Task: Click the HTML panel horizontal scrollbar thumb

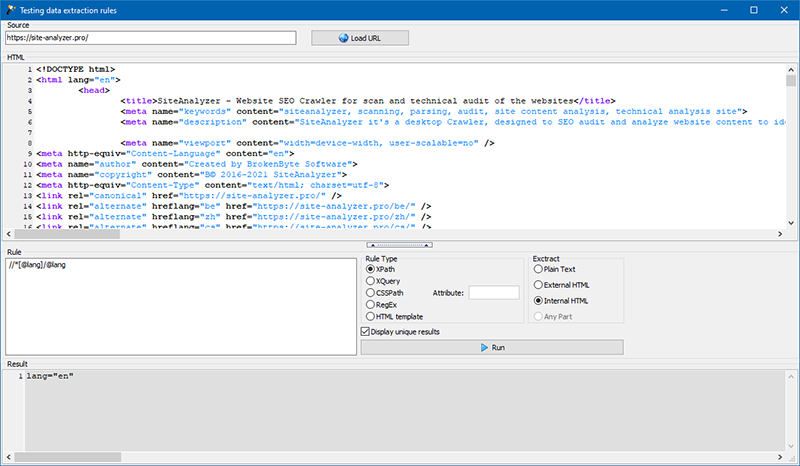Action: (67, 234)
